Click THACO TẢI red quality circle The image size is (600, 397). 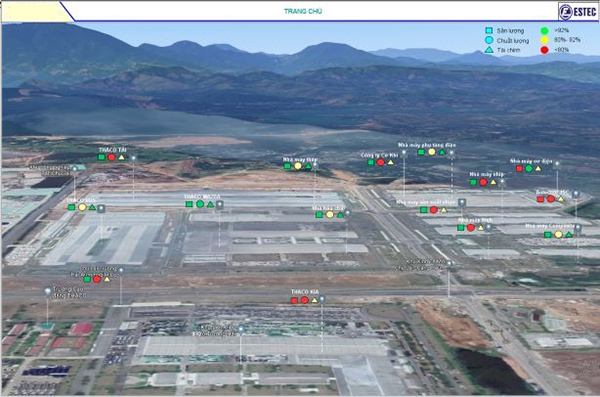click(111, 157)
